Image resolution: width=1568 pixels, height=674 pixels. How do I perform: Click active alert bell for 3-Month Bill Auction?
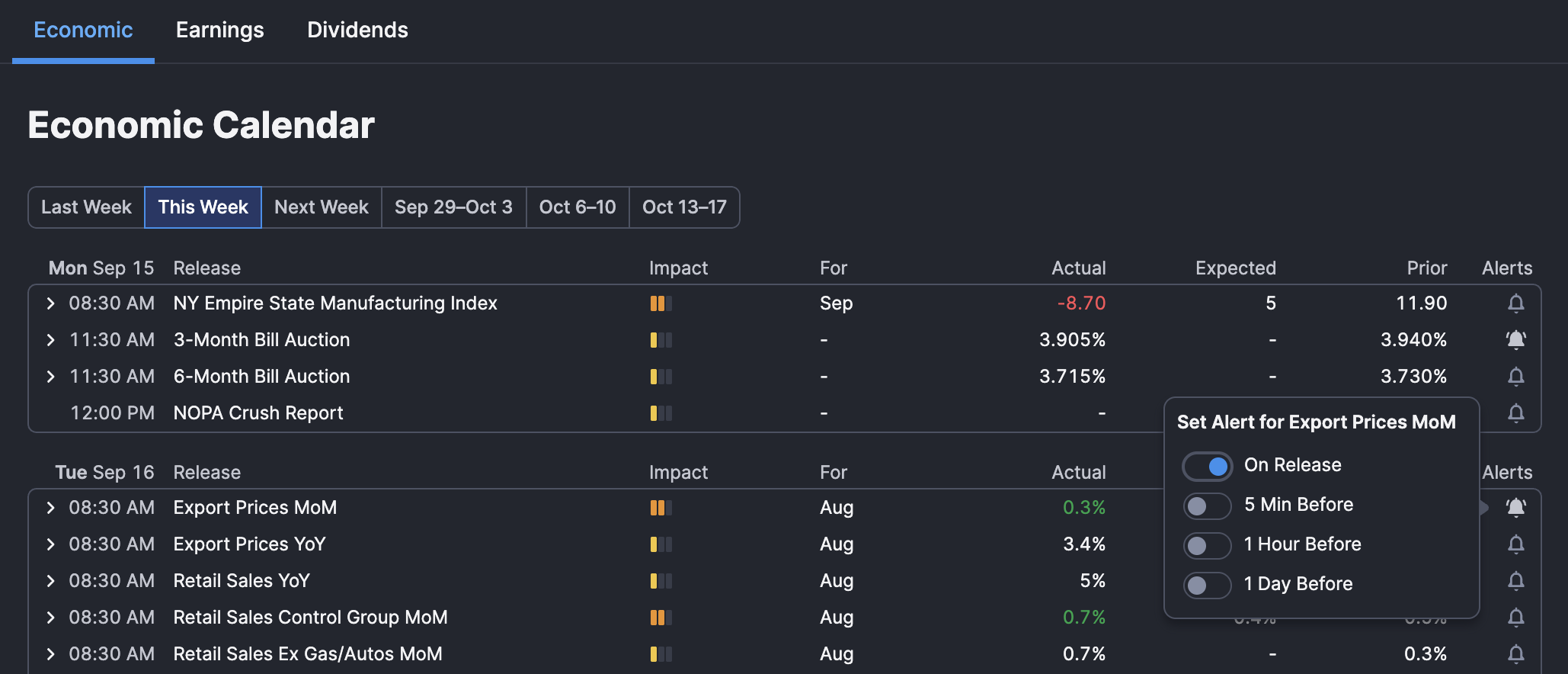[x=1515, y=340]
